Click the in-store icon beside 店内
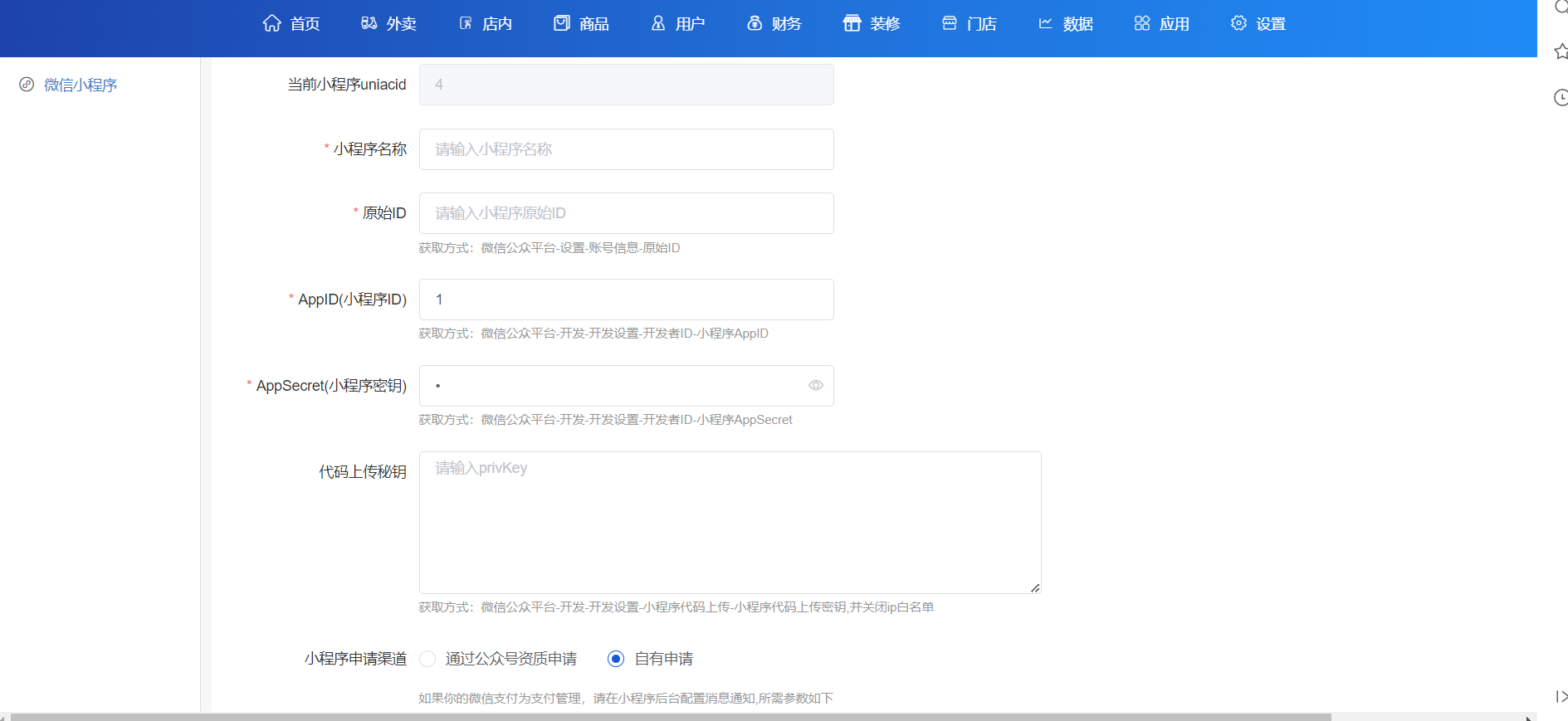Viewport: 1568px width, 721px height. 466,23
